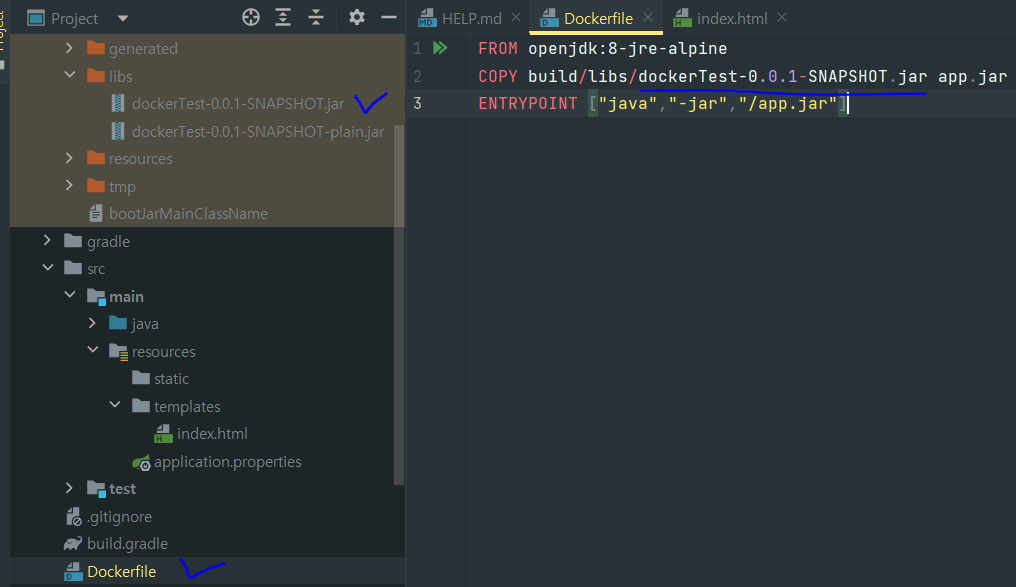The height and width of the screenshot is (587, 1016).
Task: Expand the gradle folder
Action: click(47, 241)
